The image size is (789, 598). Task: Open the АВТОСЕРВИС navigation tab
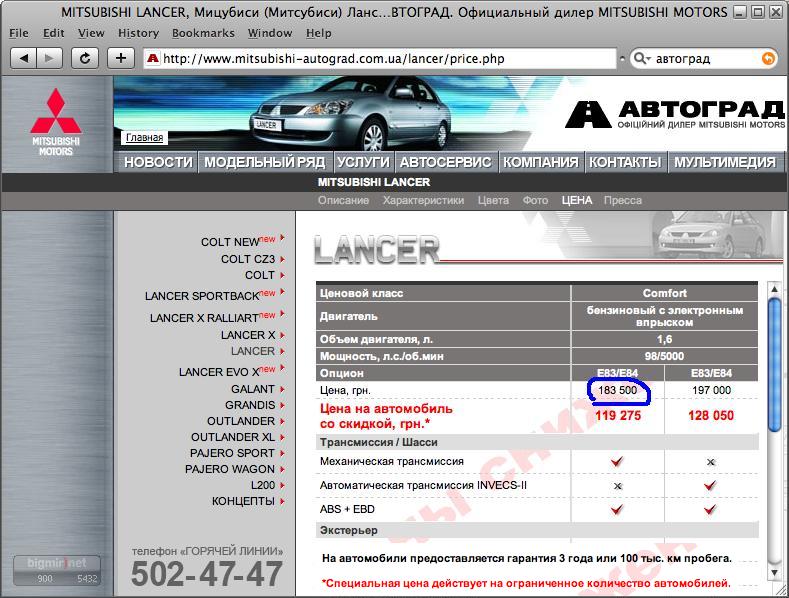pyautogui.click(x=446, y=162)
